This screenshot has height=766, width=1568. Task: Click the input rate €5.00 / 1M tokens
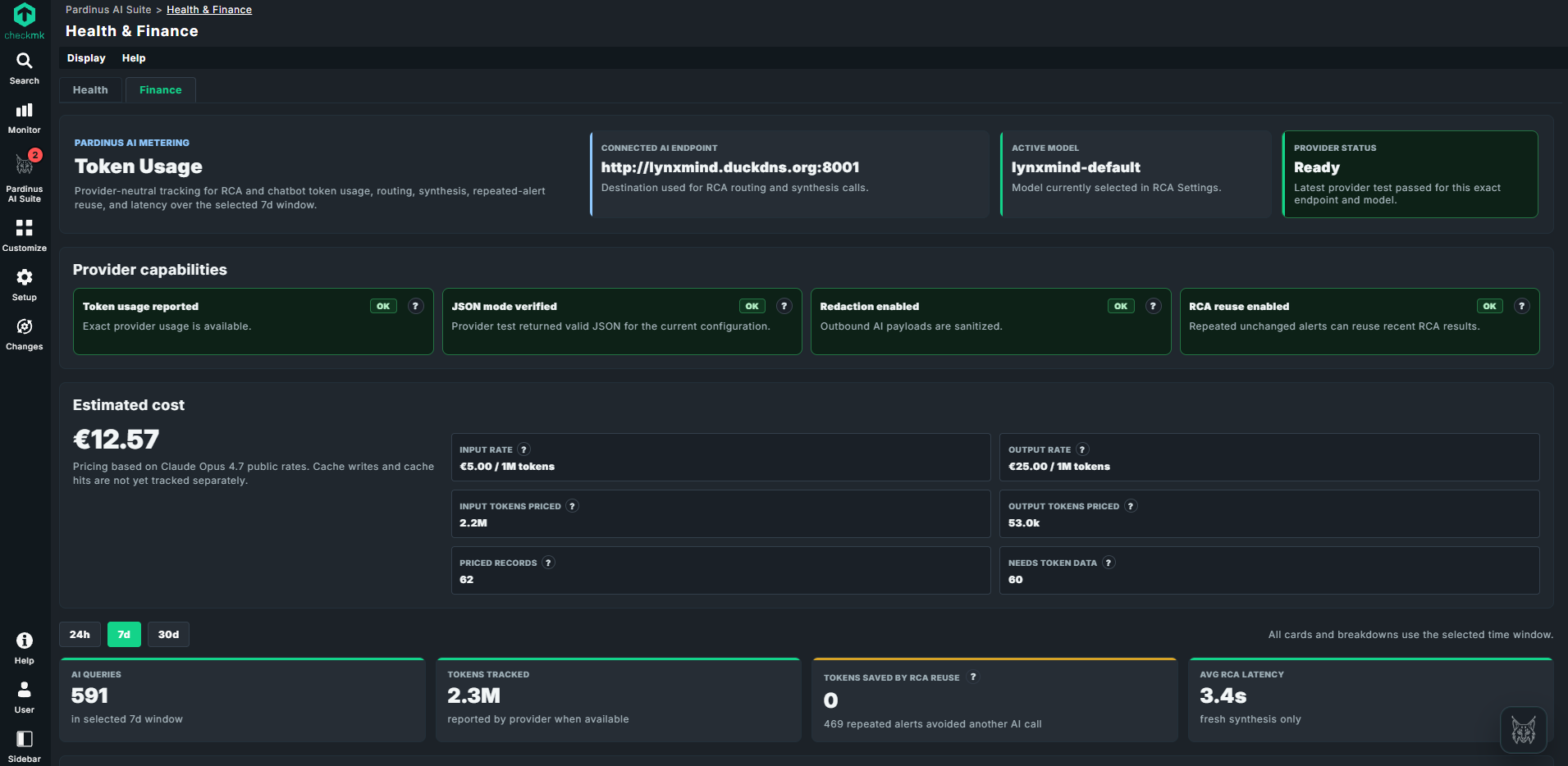click(507, 467)
